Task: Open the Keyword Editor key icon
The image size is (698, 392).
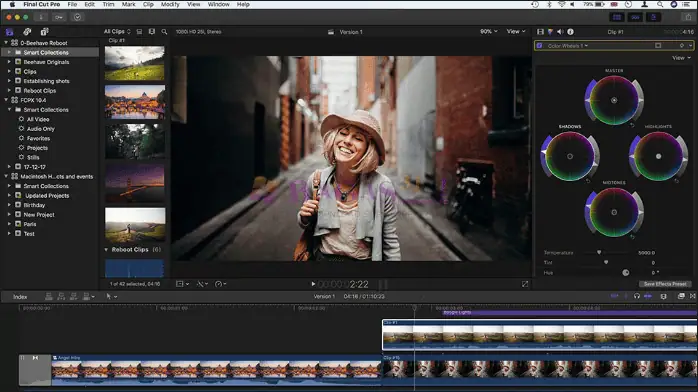Action: (59, 17)
